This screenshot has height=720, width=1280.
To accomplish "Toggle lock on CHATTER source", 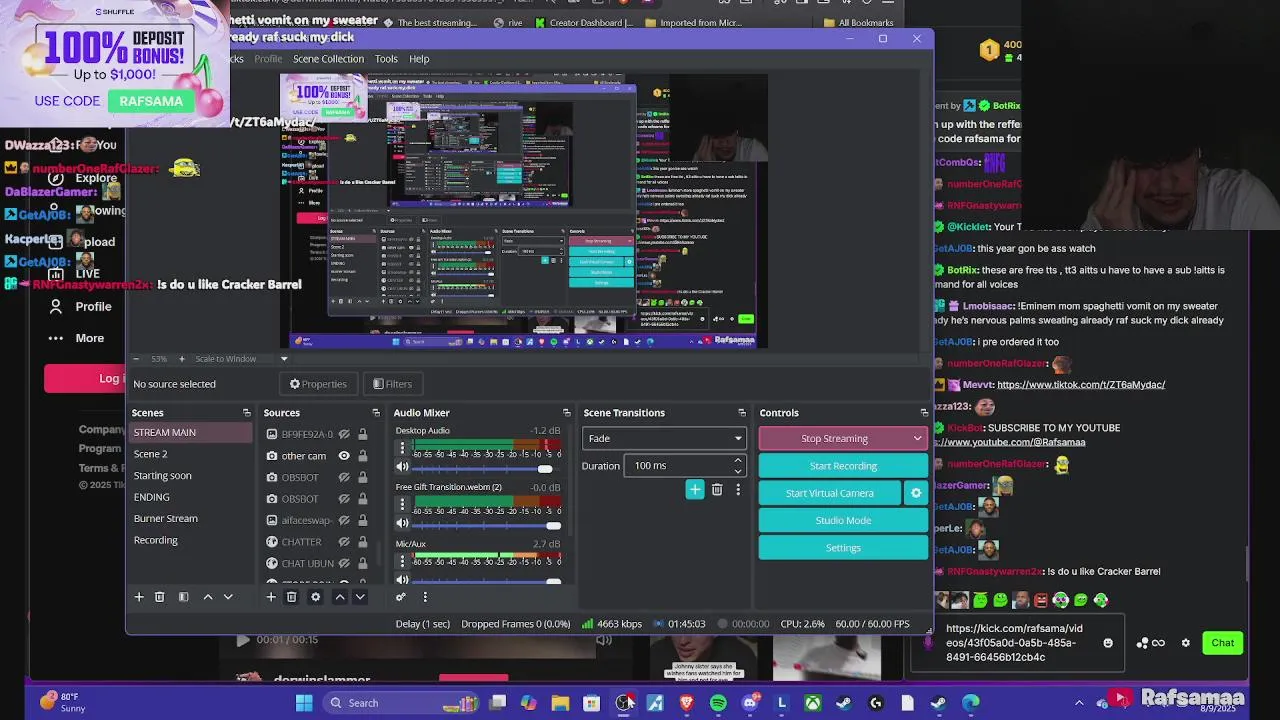I will click(362, 542).
